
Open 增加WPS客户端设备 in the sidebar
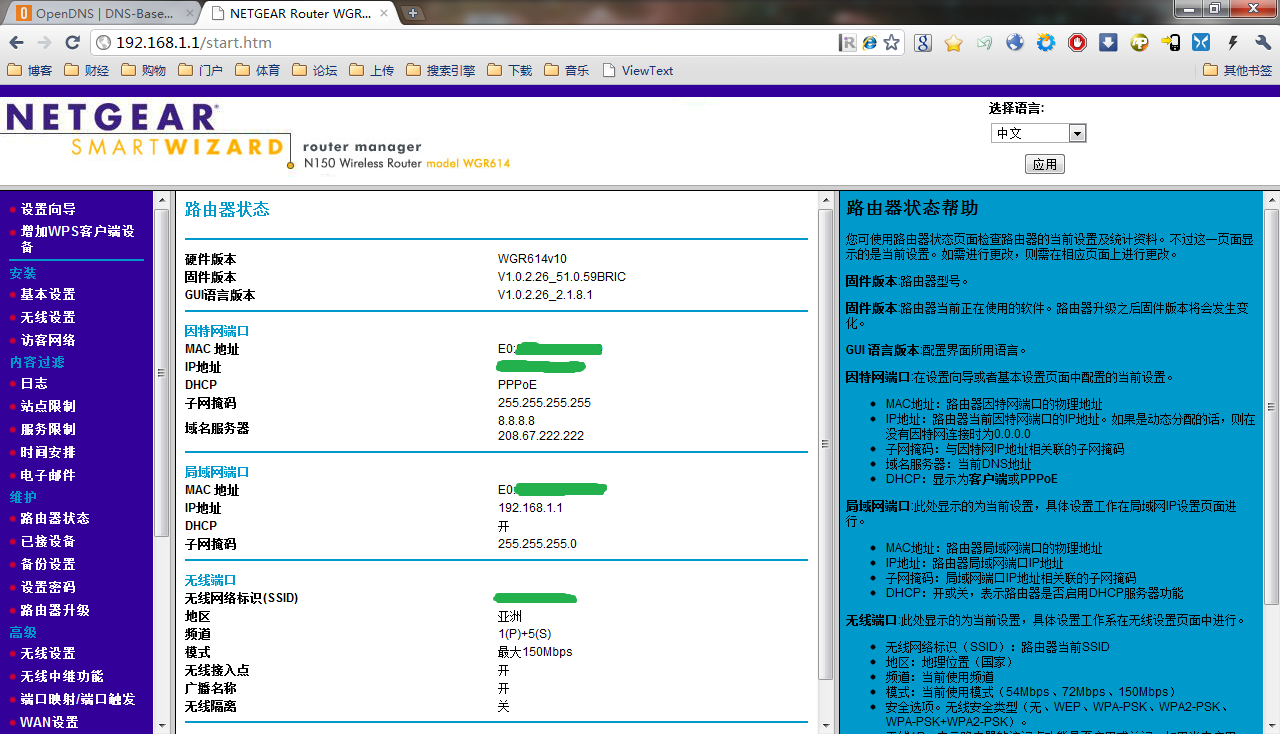point(77,238)
